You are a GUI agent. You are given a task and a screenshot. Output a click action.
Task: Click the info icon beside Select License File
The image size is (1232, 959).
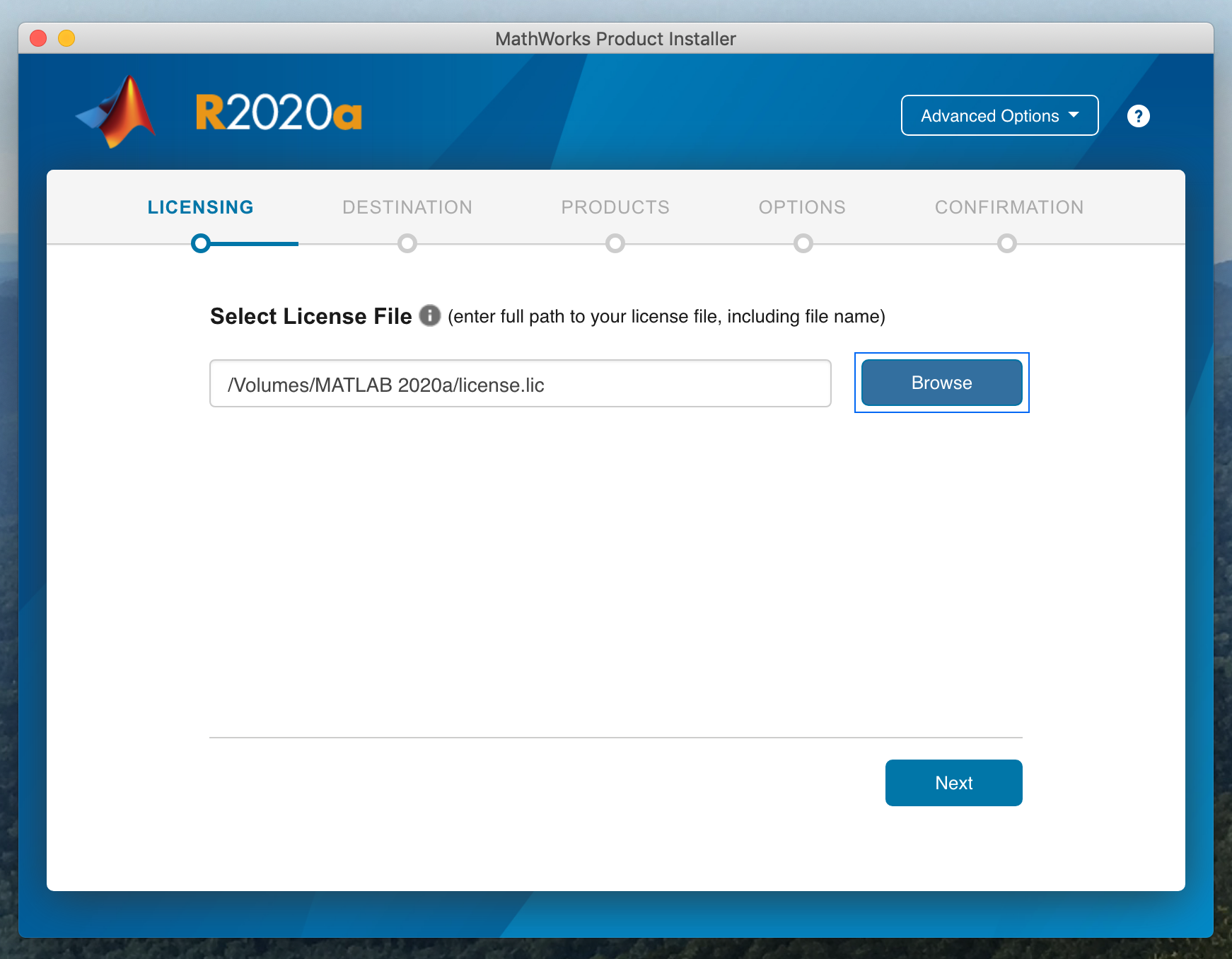pos(429,315)
